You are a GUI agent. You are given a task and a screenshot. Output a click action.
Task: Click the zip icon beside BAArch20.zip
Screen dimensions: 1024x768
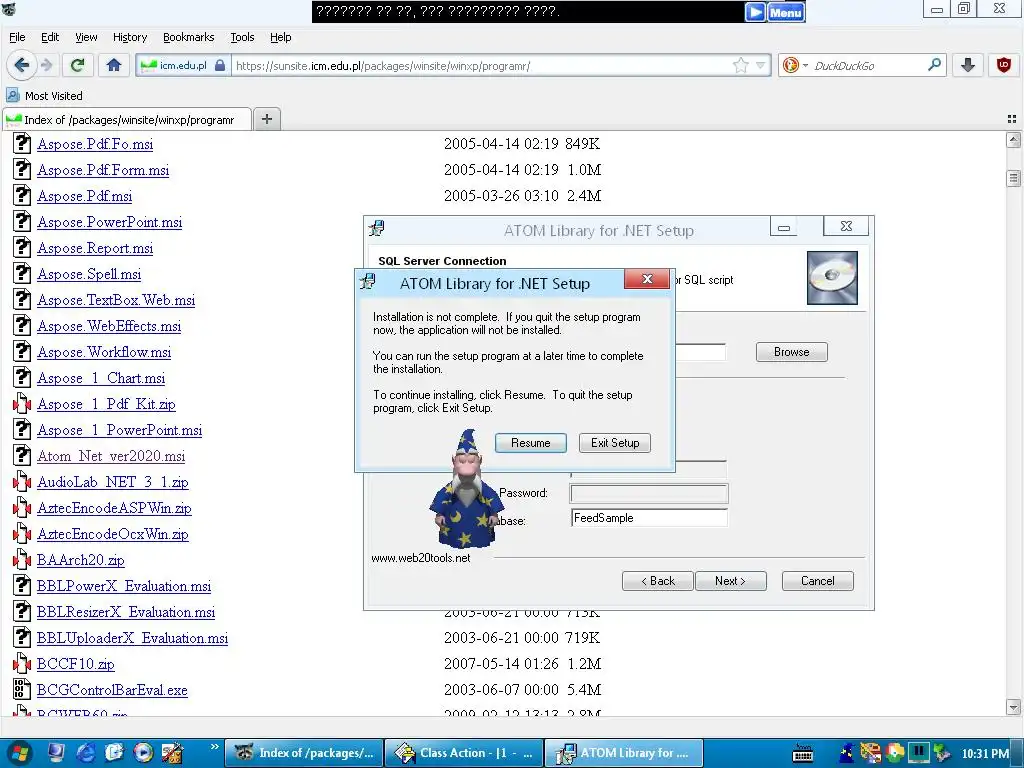22,560
